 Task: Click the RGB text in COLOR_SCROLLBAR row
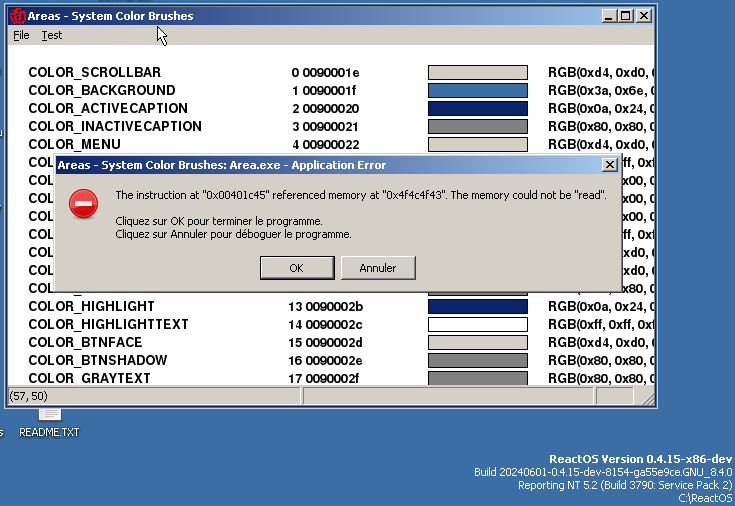click(601, 72)
